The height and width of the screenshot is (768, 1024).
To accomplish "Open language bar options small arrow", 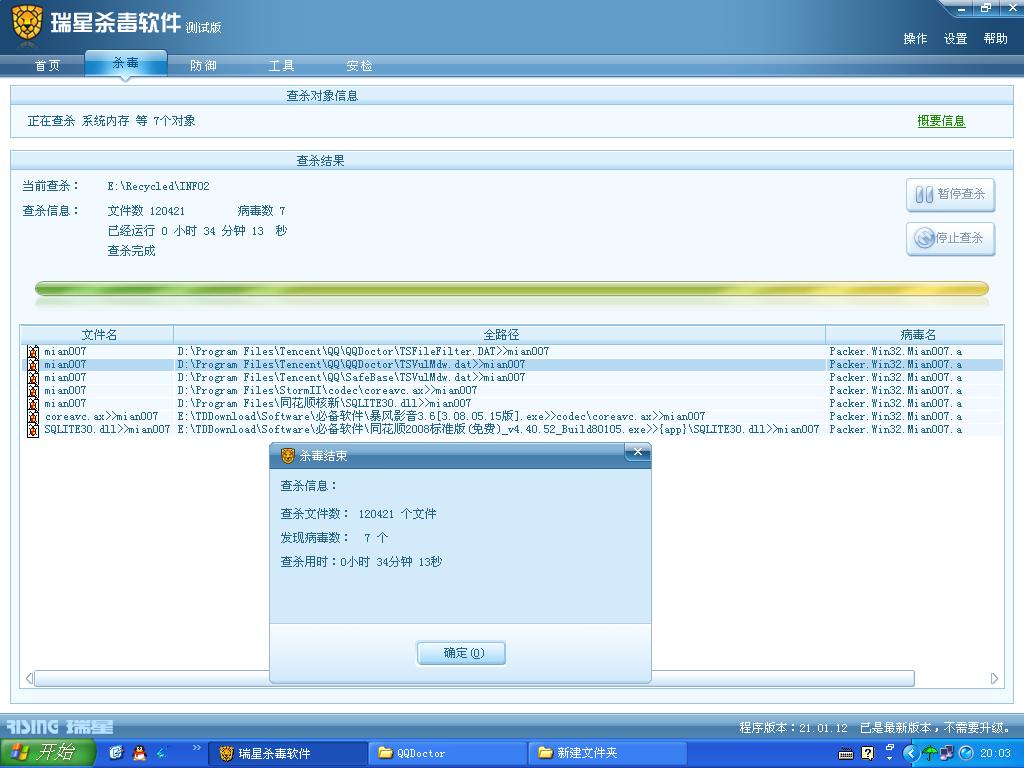I will [x=889, y=760].
